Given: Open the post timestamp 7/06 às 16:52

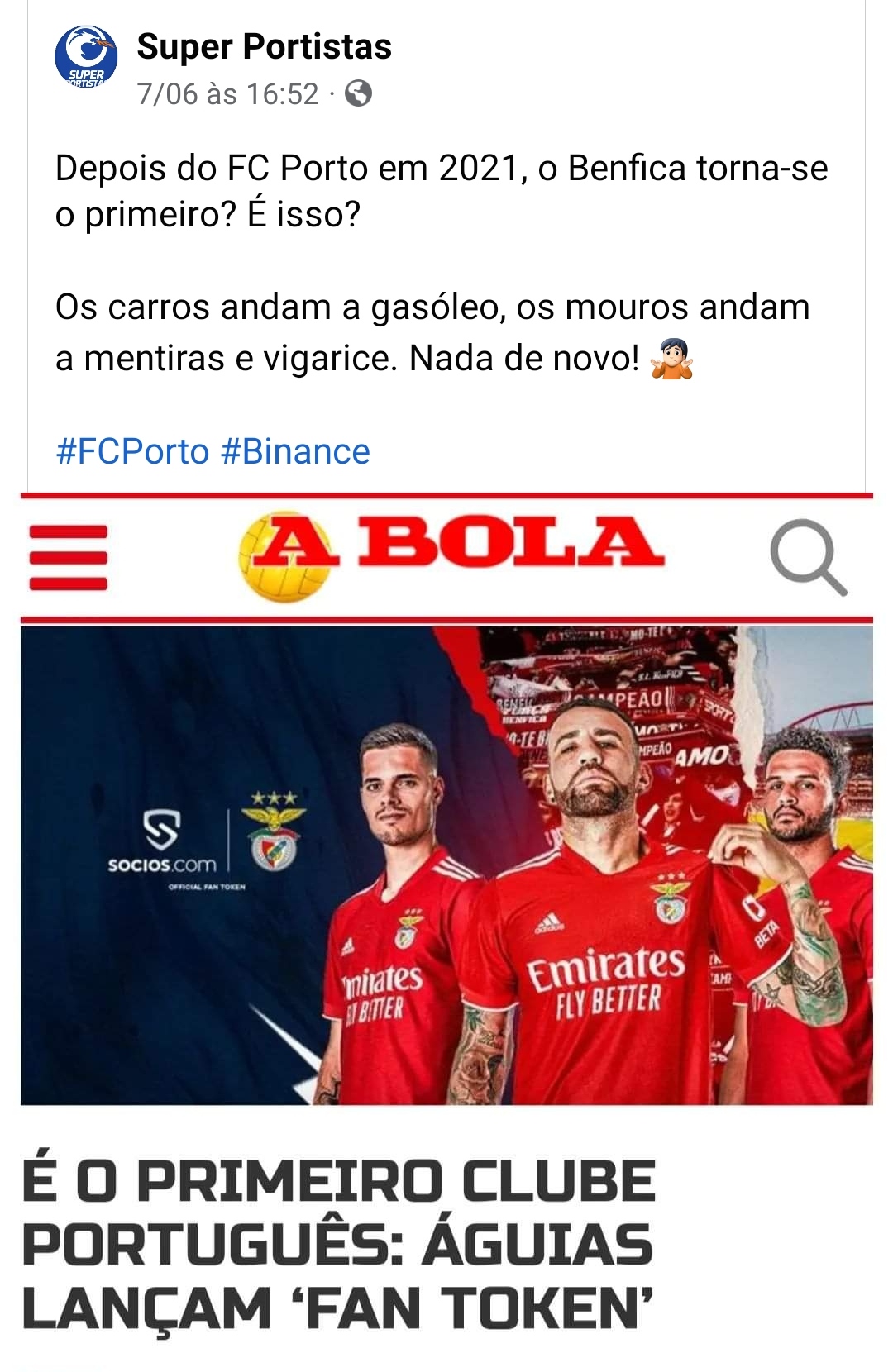Looking at the screenshot, I should (227, 93).
